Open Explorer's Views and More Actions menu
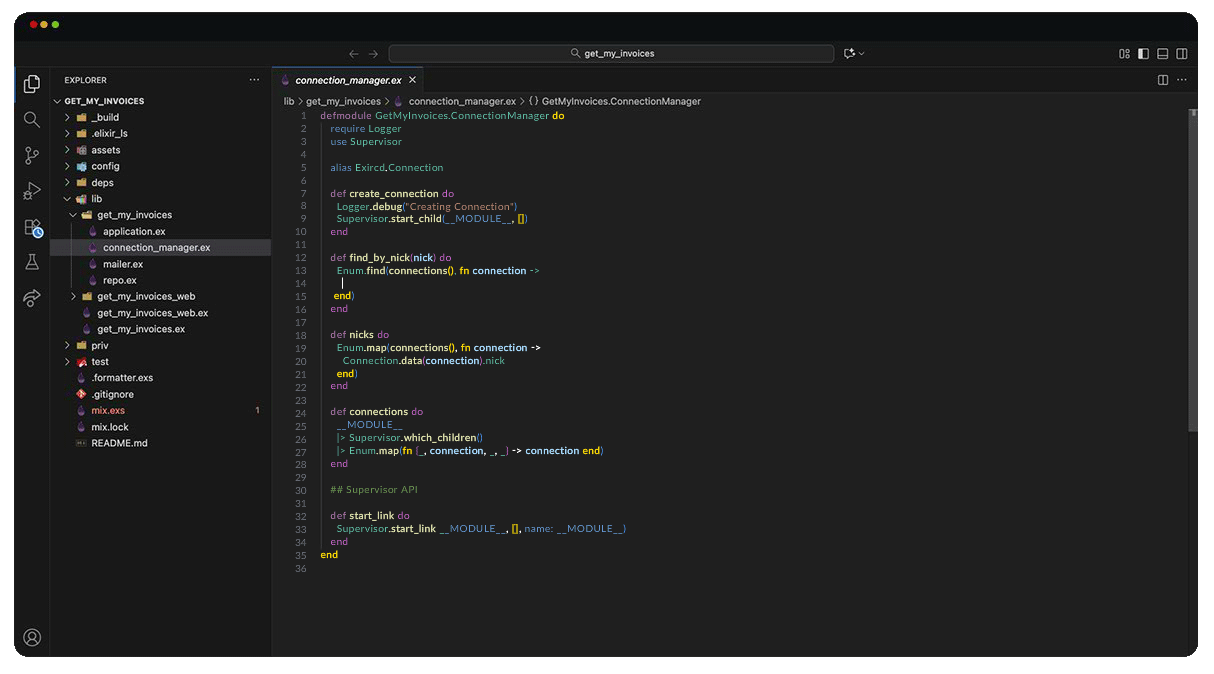The image size is (1214, 674). (x=254, y=80)
